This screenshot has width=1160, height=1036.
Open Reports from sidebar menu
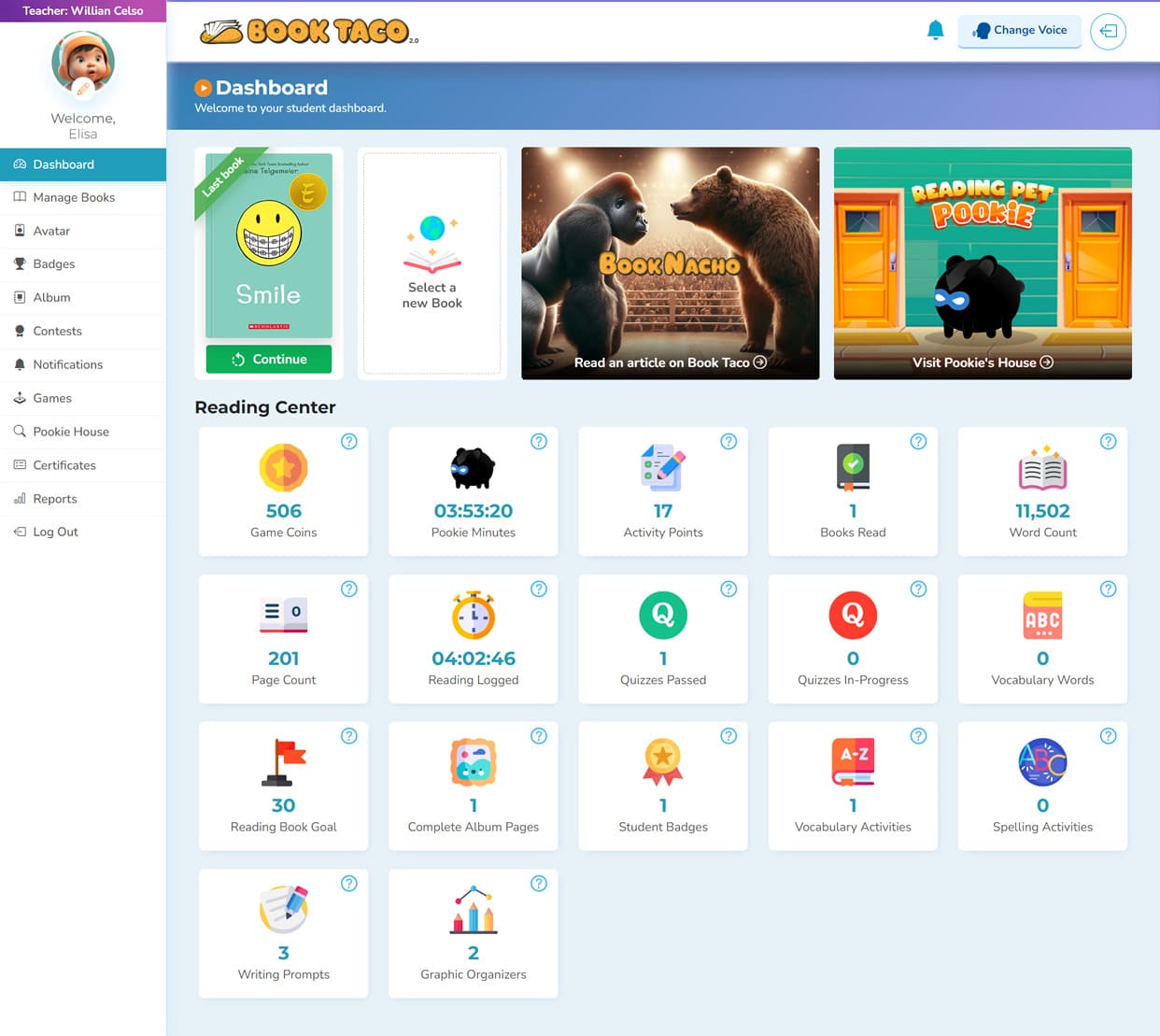55,499
